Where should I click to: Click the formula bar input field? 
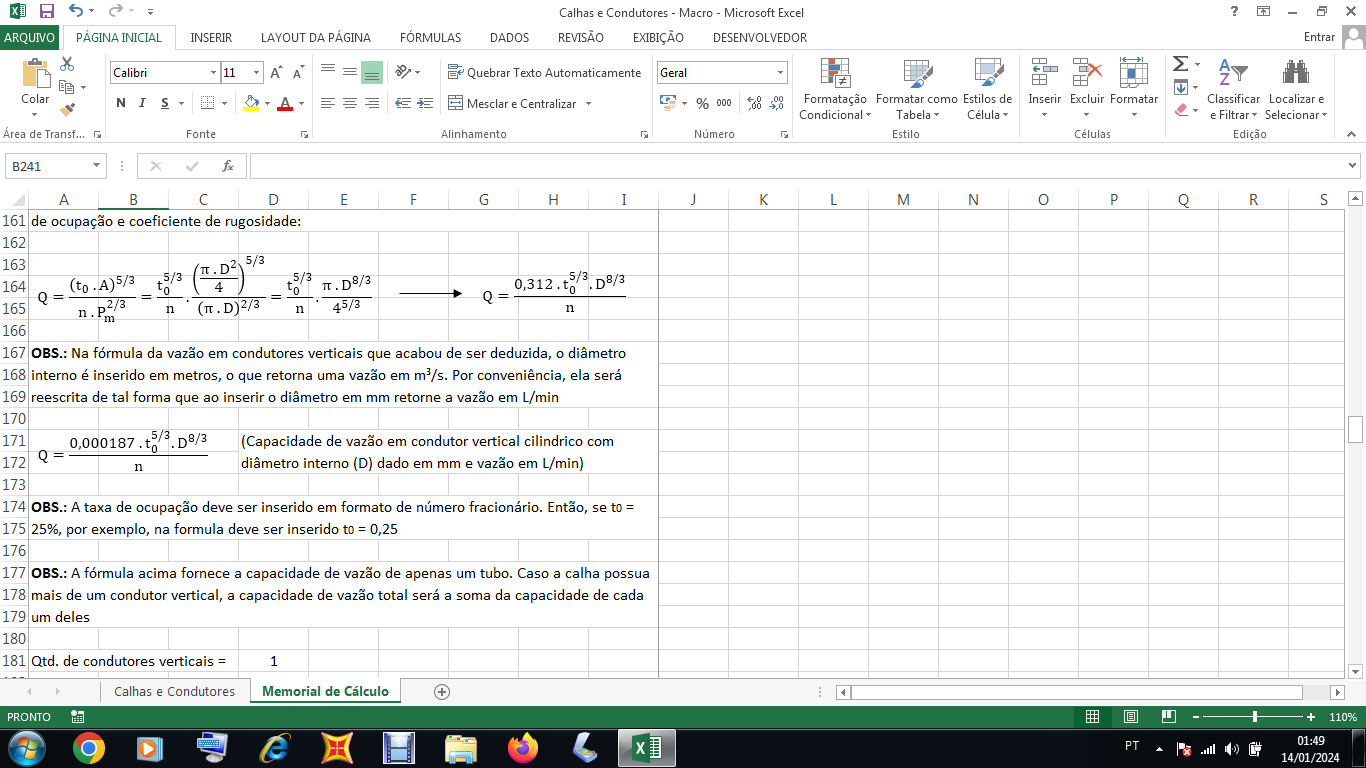click(x=800, y=166)
